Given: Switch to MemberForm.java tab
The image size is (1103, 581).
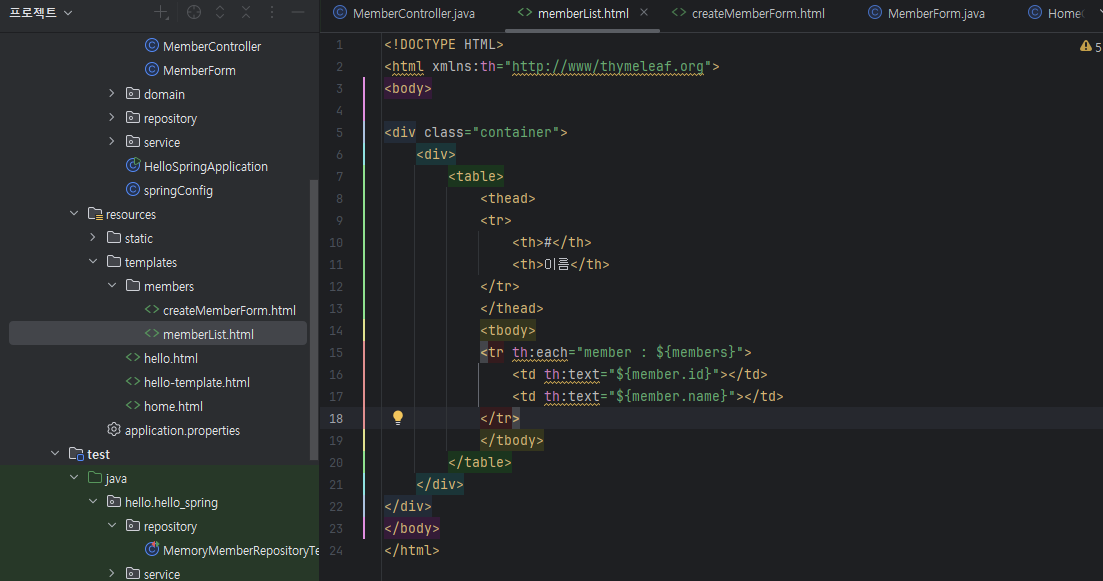Looking at the screenshot, I should pyautogui.click(x=926, y=13).
